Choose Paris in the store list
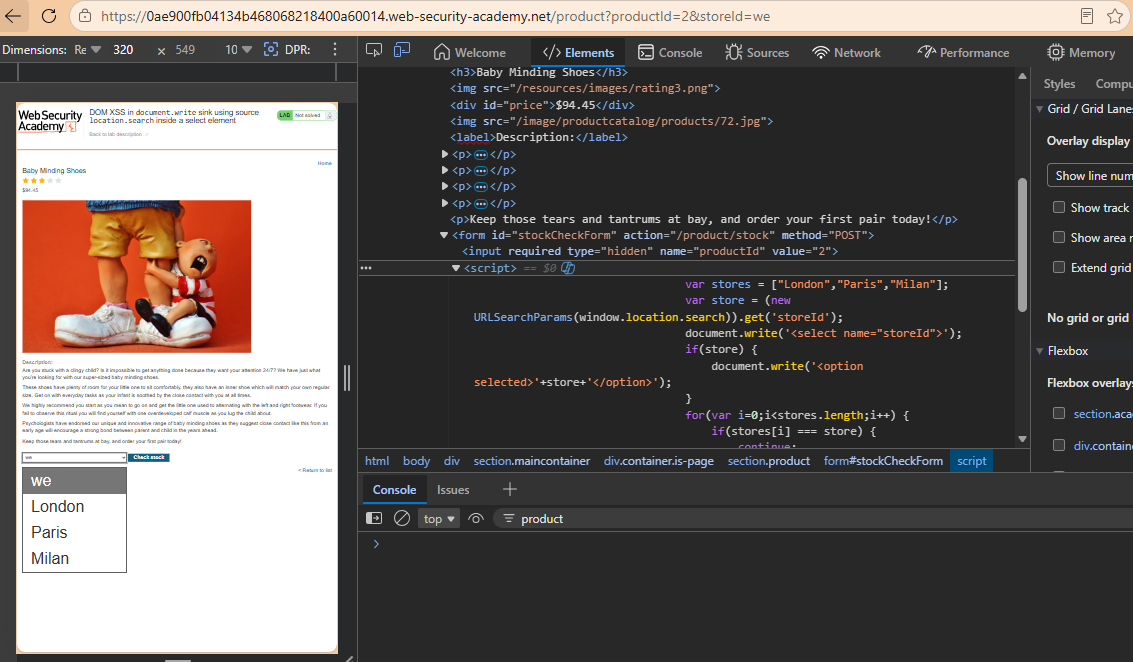Image resolution: width=1133 pixels, height=662 pixels. [74, 533]
